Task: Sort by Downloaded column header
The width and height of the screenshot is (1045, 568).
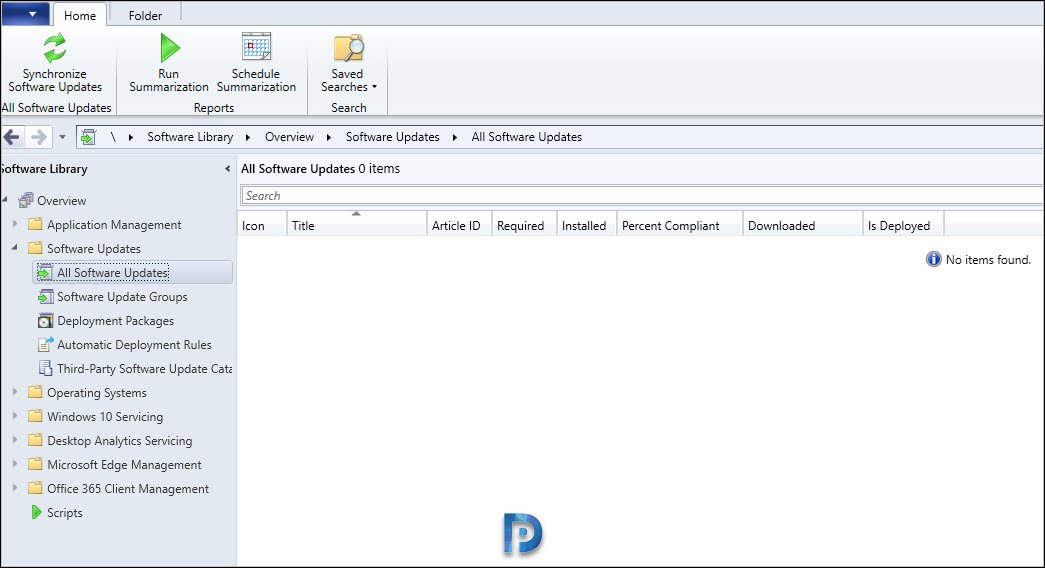Action: (802, 225)
